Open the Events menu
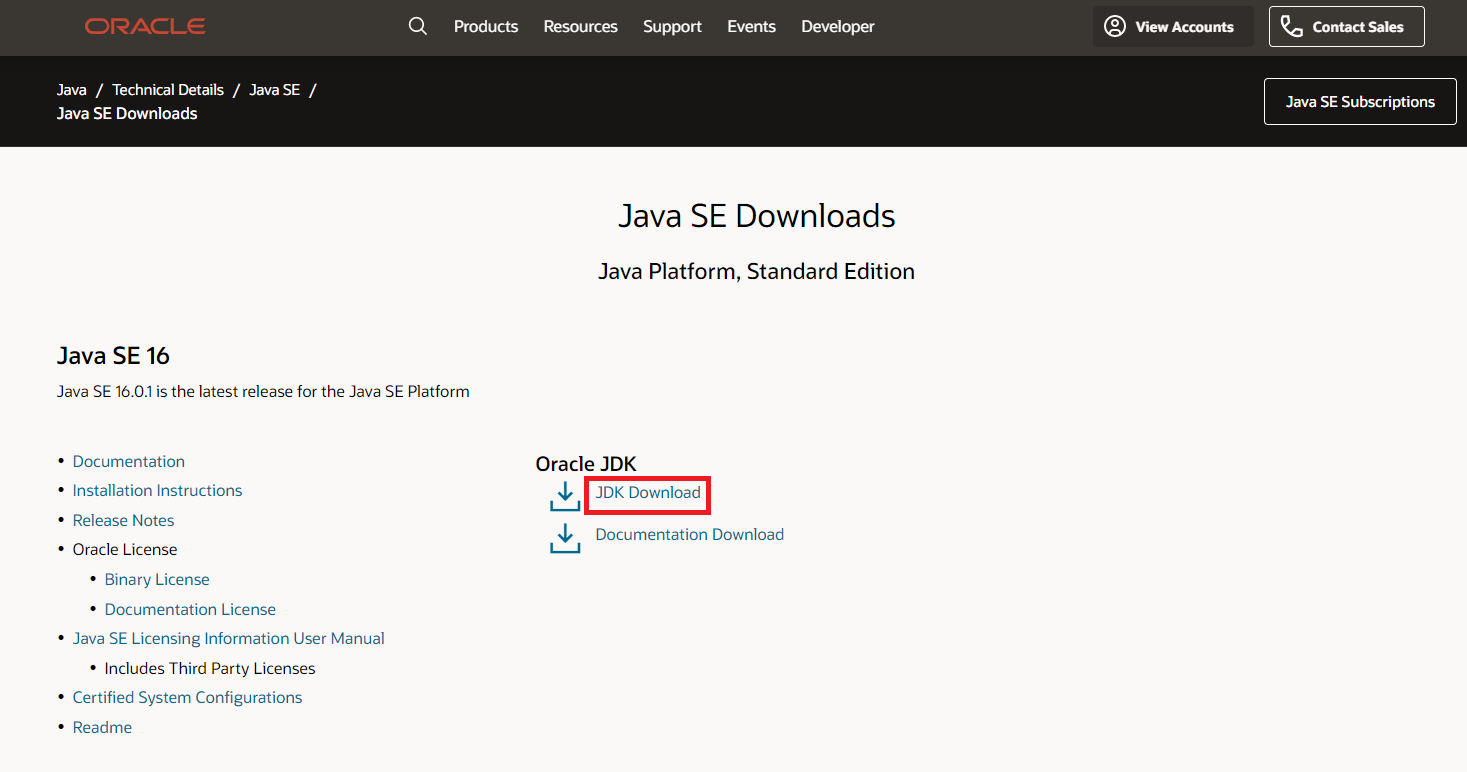The width and height of the screenshot is (1467, 772). (752, 27)
